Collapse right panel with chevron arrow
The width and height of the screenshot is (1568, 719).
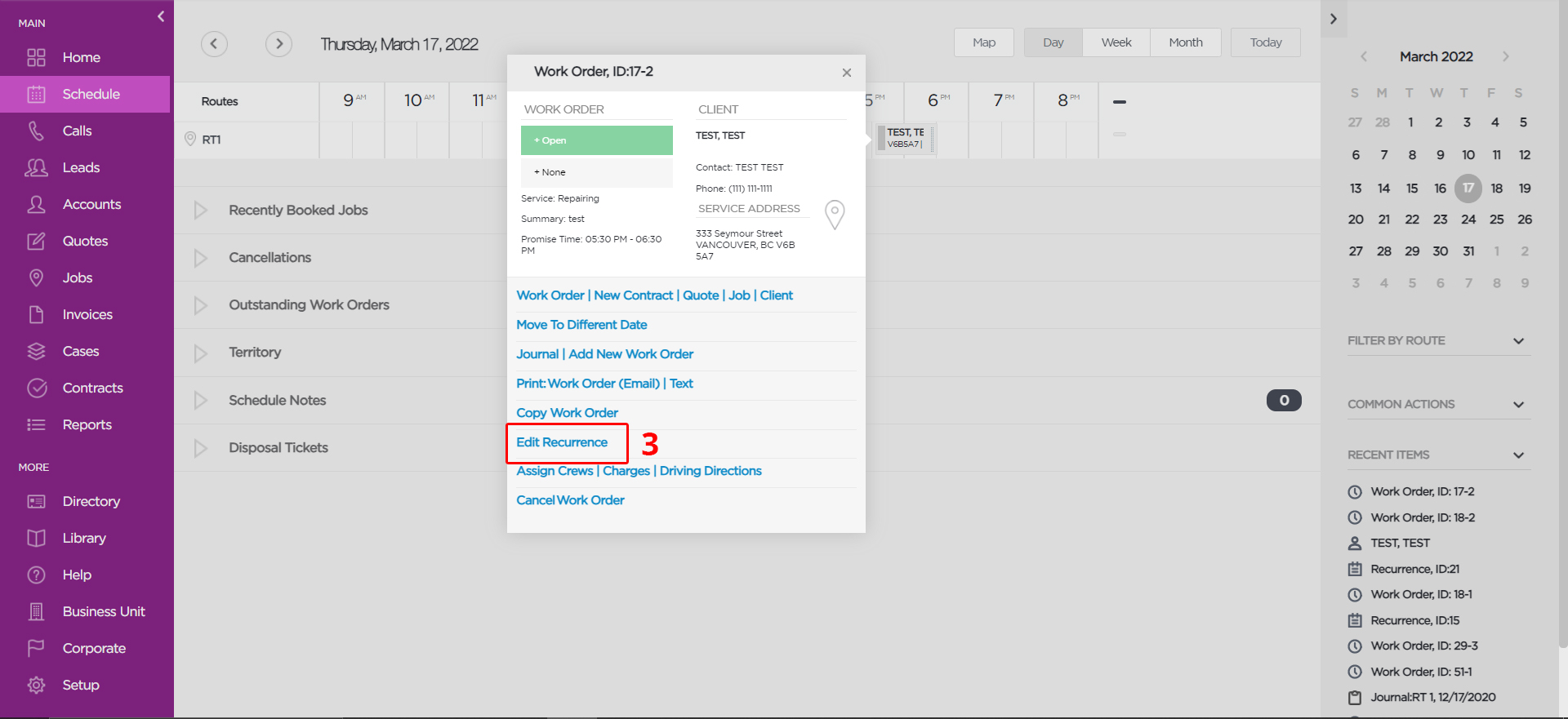coord(1333,19)
